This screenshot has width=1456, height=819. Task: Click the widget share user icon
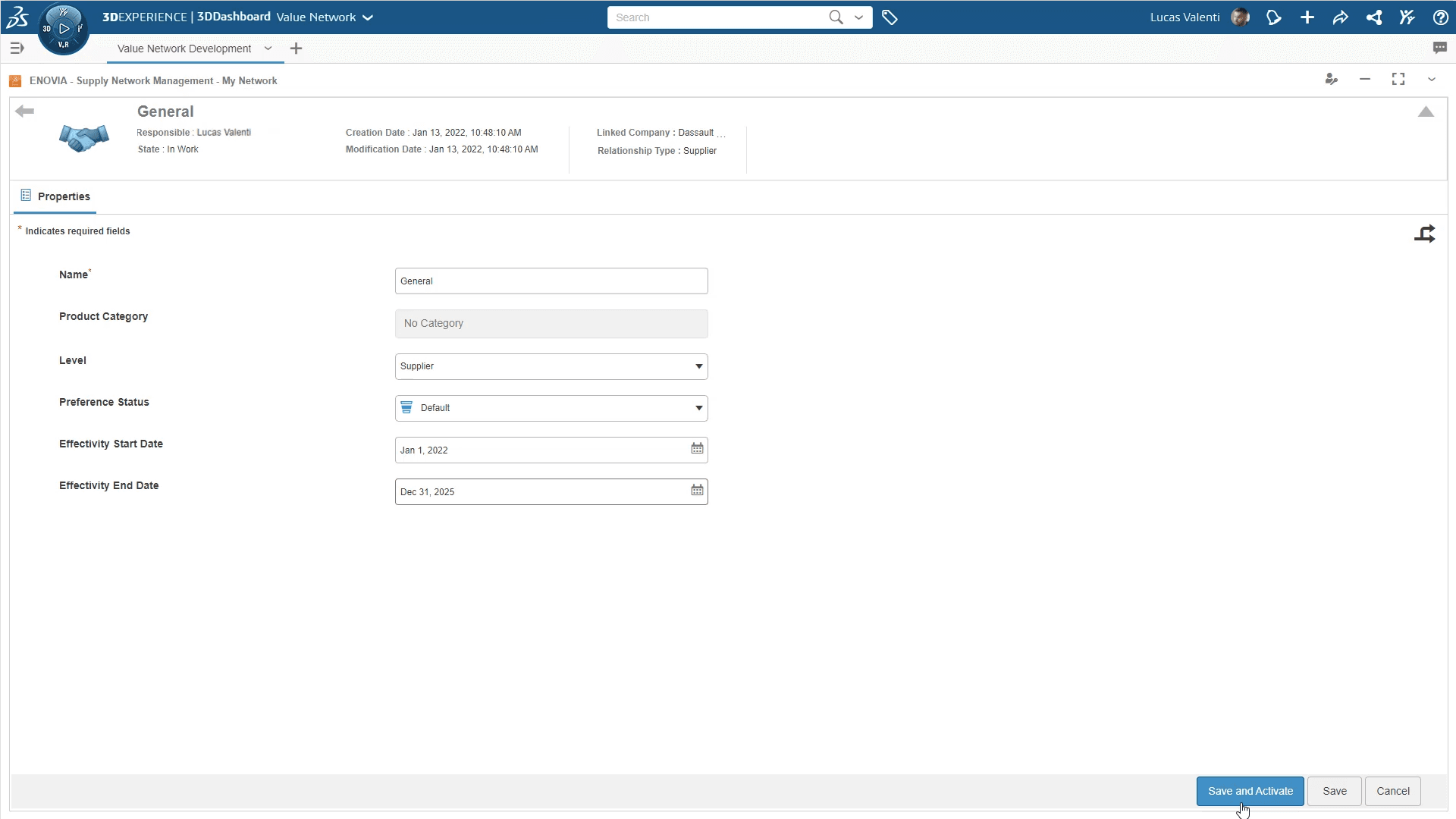[1332, 79]
